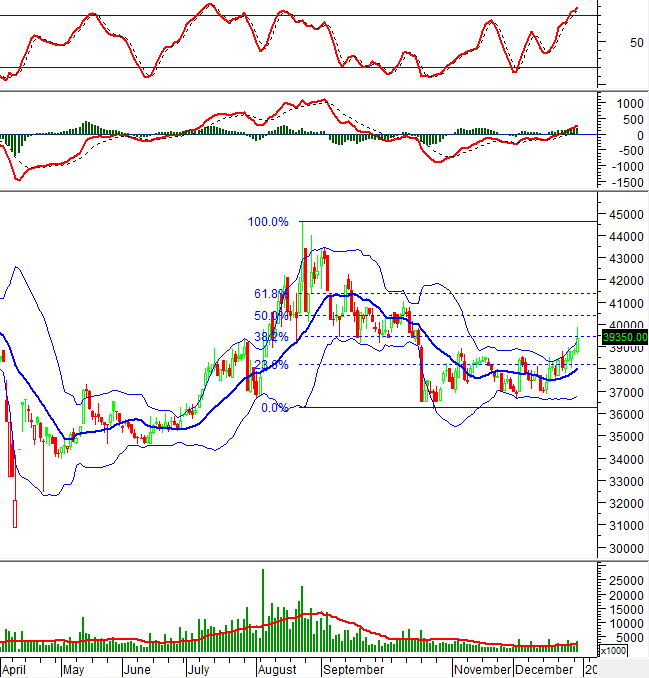Click the 100.0% Fibonacci level label
Image resolution: width=649 pixels, height=678 pixels.
pos(269,222)
